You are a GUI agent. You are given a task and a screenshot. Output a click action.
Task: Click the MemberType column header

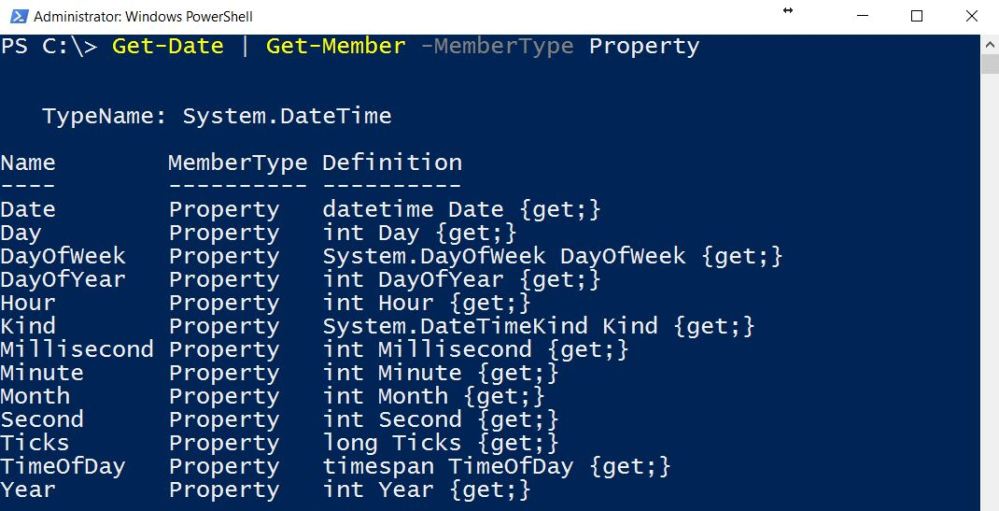tap(237, 163)
